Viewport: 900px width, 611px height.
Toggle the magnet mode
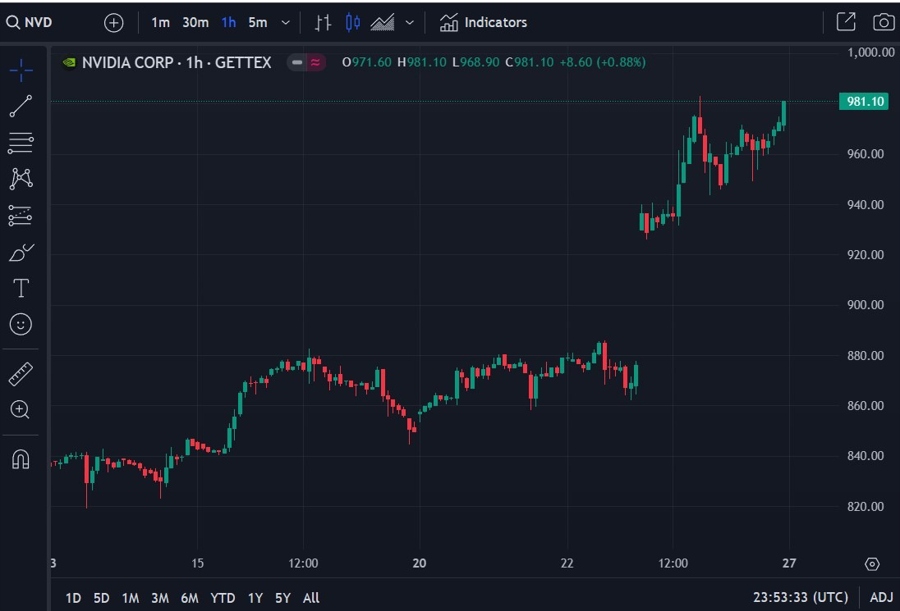pyautogui.click(x=21, y=459)
